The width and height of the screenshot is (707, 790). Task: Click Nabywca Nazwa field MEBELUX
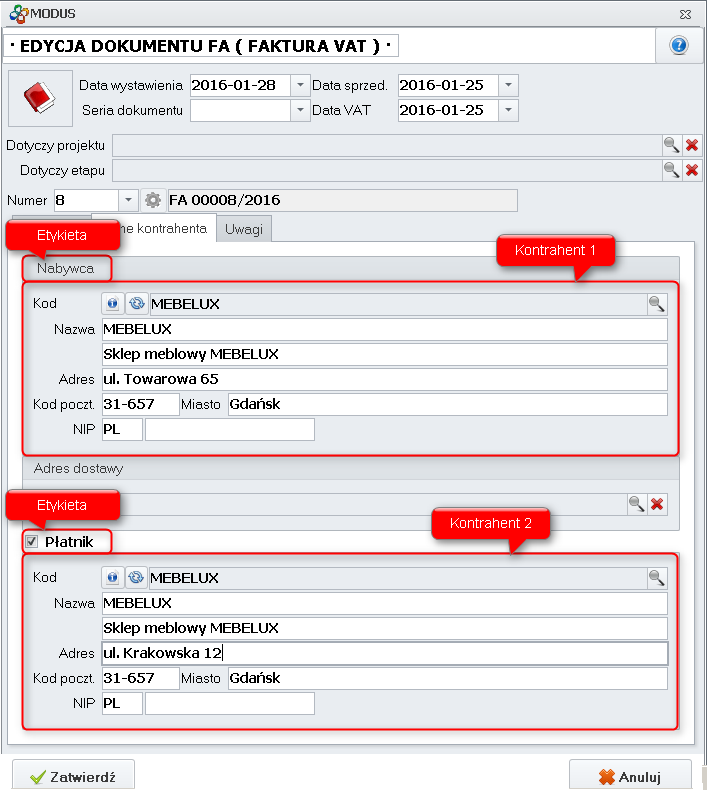(385, 329)
